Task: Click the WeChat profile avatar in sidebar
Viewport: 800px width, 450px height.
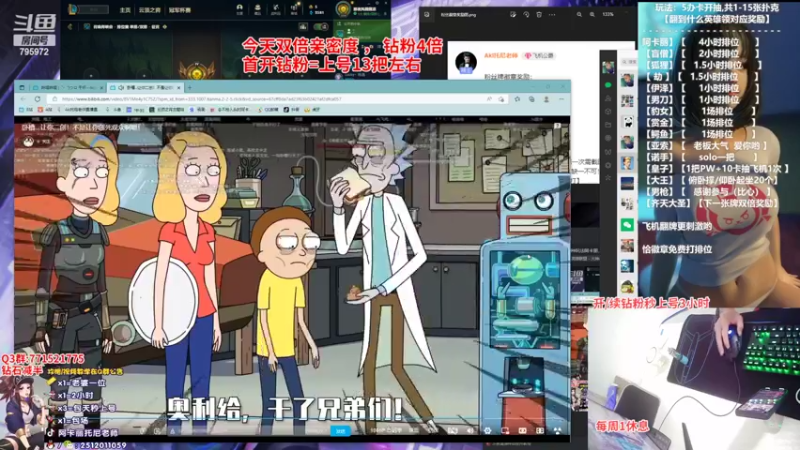Action: pos(608,67)
